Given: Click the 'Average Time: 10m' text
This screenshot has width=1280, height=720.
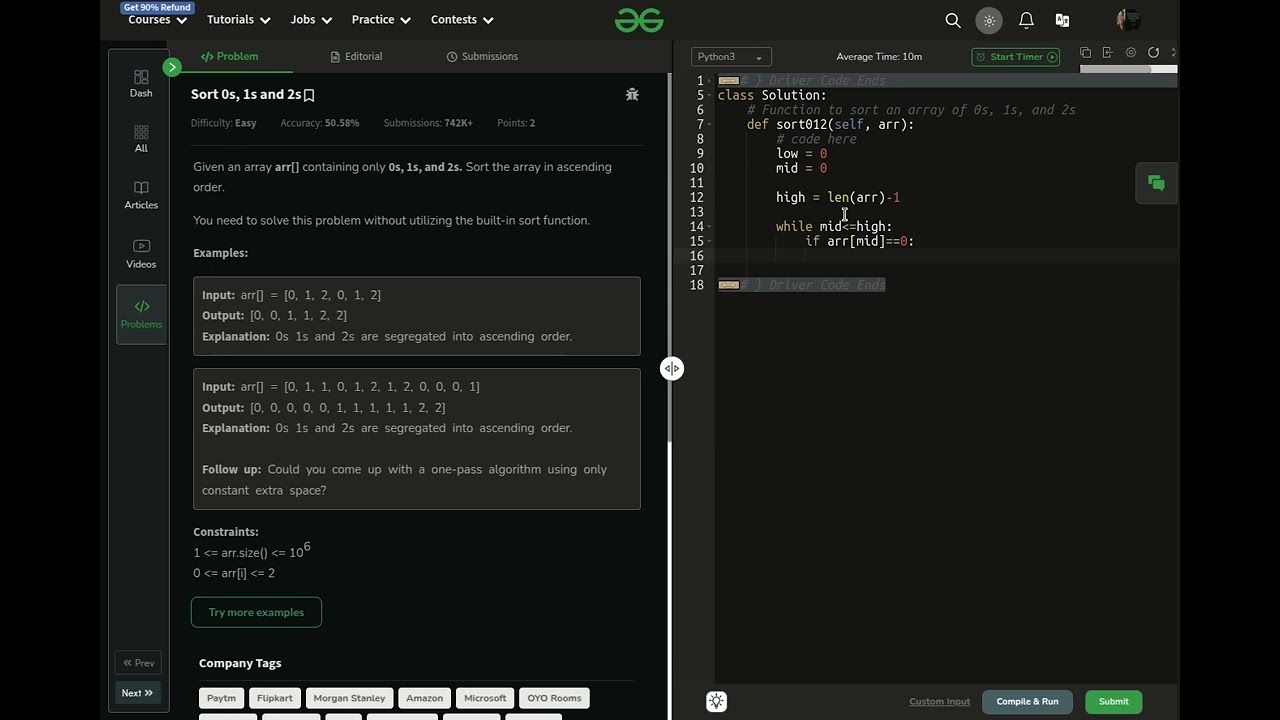Looking at the screenshot, I should pyautogui.click(x=879, y=57).
